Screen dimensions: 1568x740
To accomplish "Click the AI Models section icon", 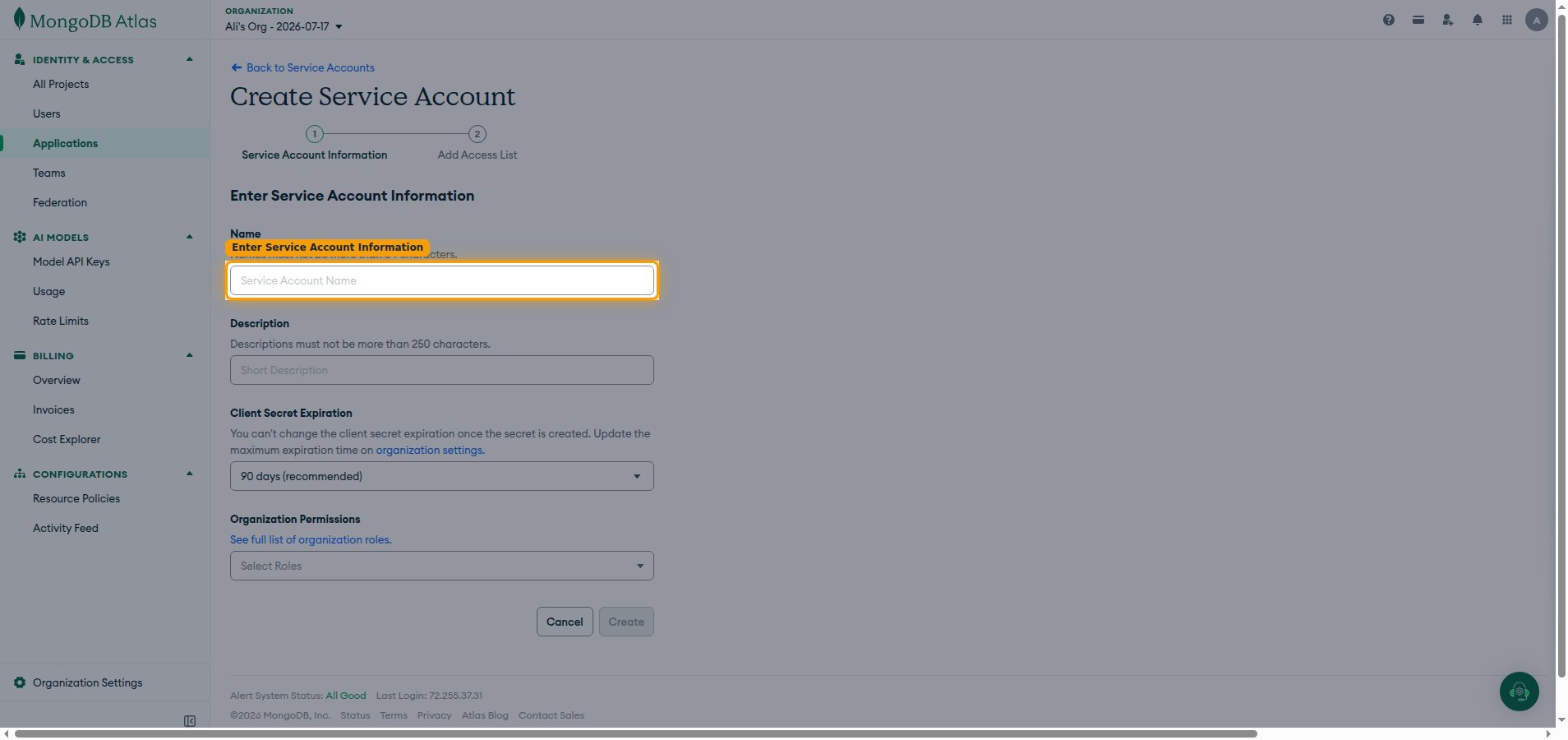I will point(20,237).
